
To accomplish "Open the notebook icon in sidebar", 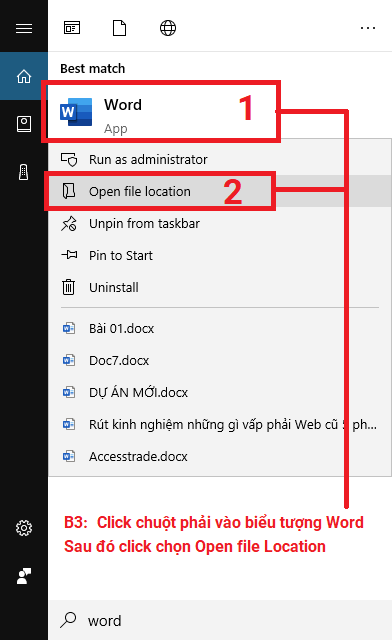I will pyautogui.click(x=24, y=124).
